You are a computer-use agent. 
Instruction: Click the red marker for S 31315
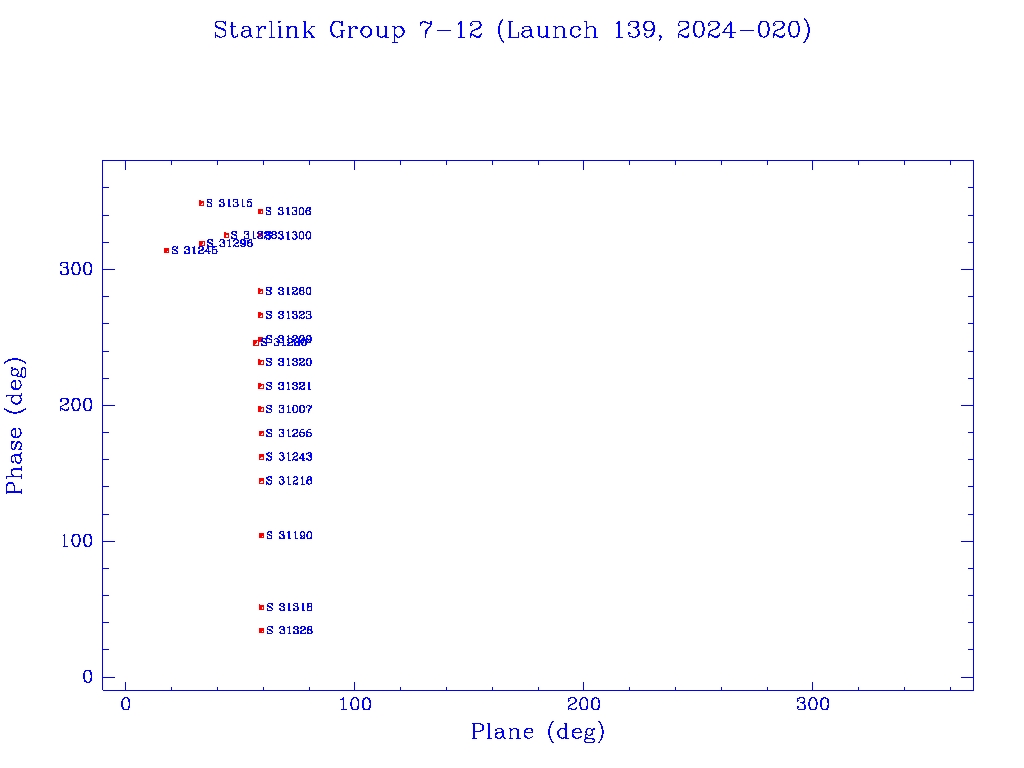tap(201, 203)
